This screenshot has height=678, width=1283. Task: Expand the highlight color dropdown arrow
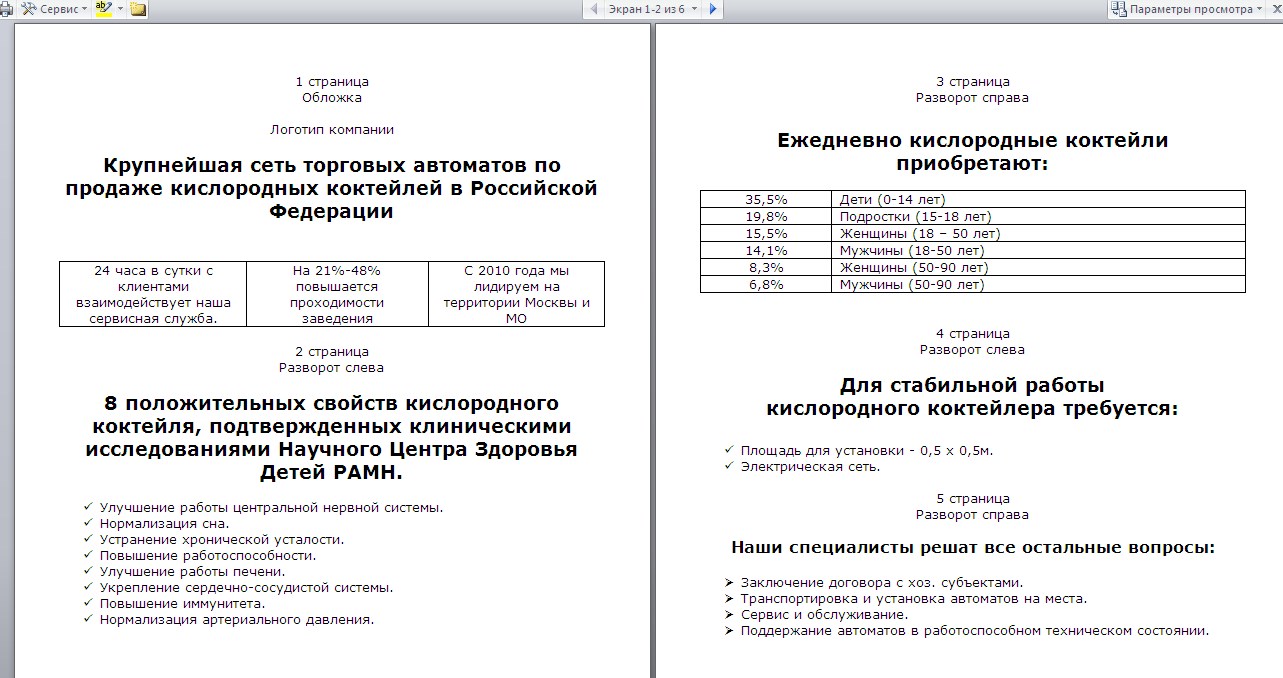coord(120,8)
